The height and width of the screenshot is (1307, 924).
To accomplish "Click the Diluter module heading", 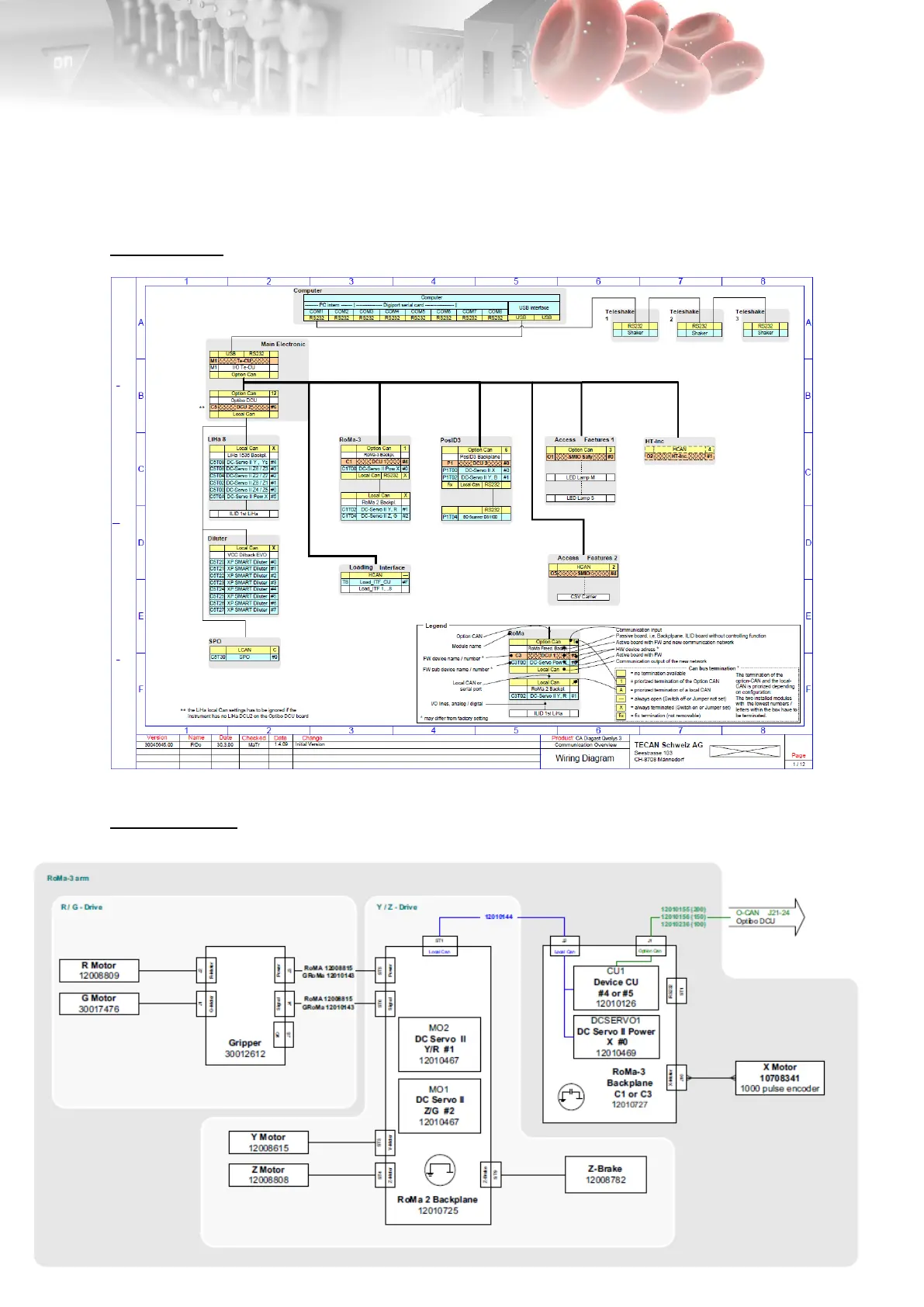I will (217, 539).
